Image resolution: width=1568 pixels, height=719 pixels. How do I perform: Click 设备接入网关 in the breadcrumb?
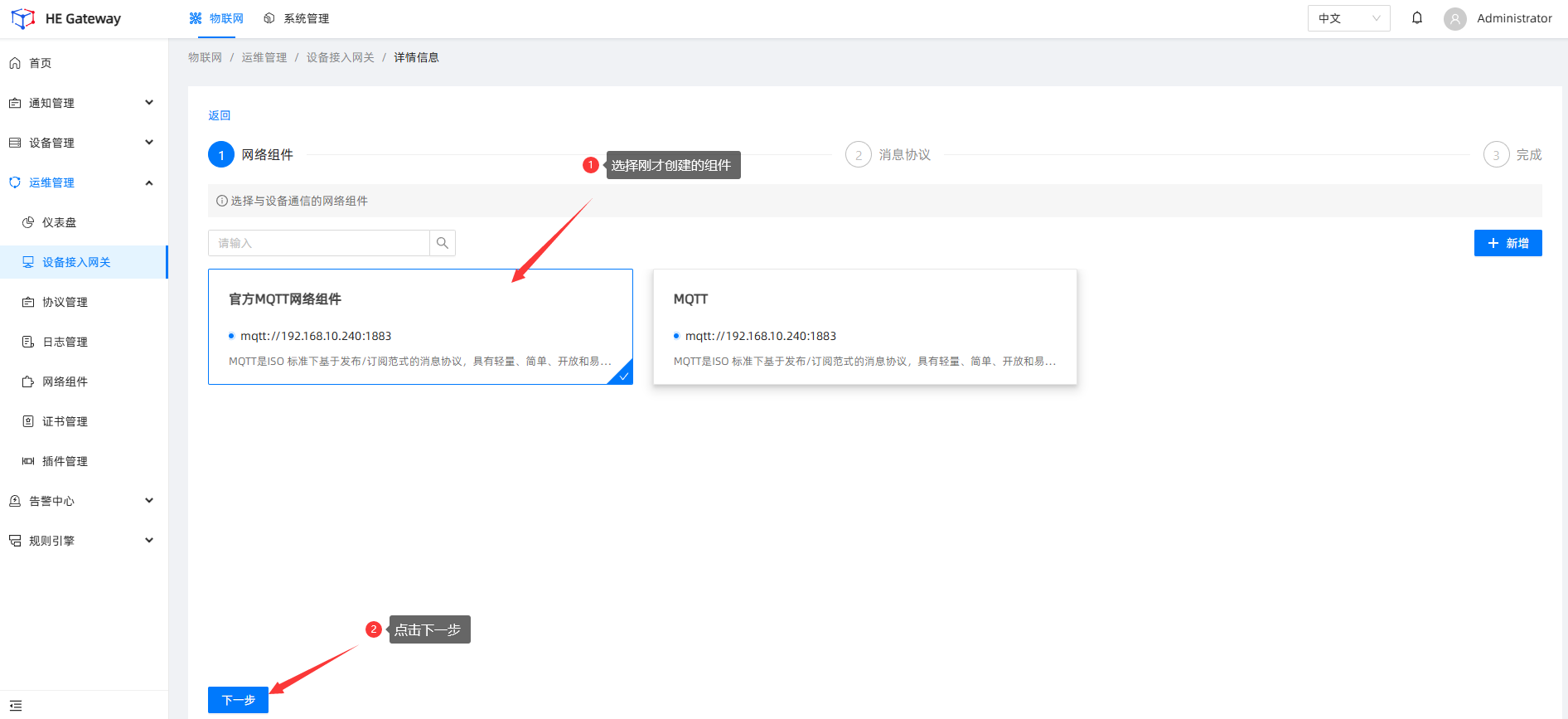click(x=341, y=57)
